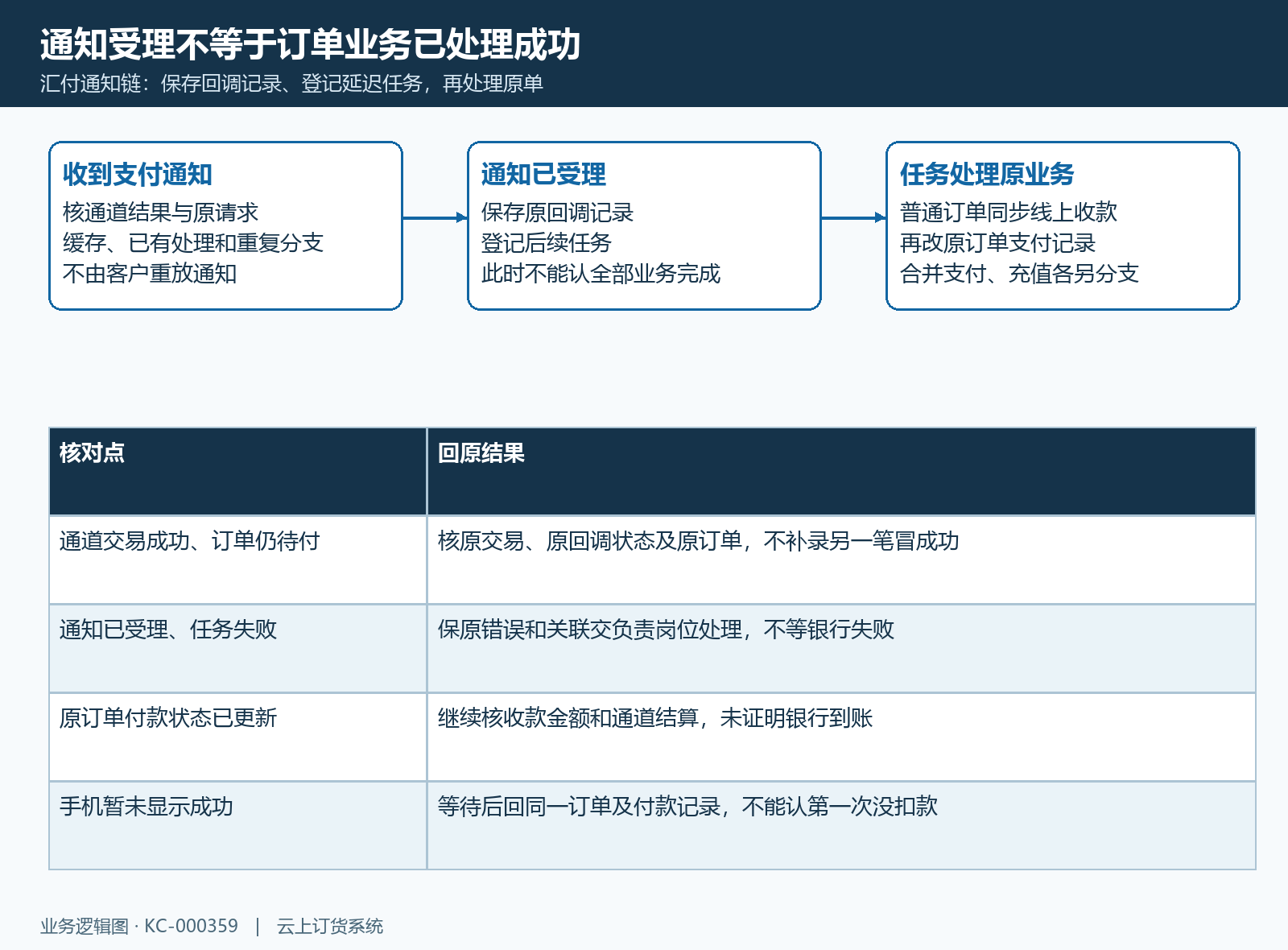Select the line 不由客户重放通知
The width and height of the screenshot is (1288, 950).
[150, 274]
